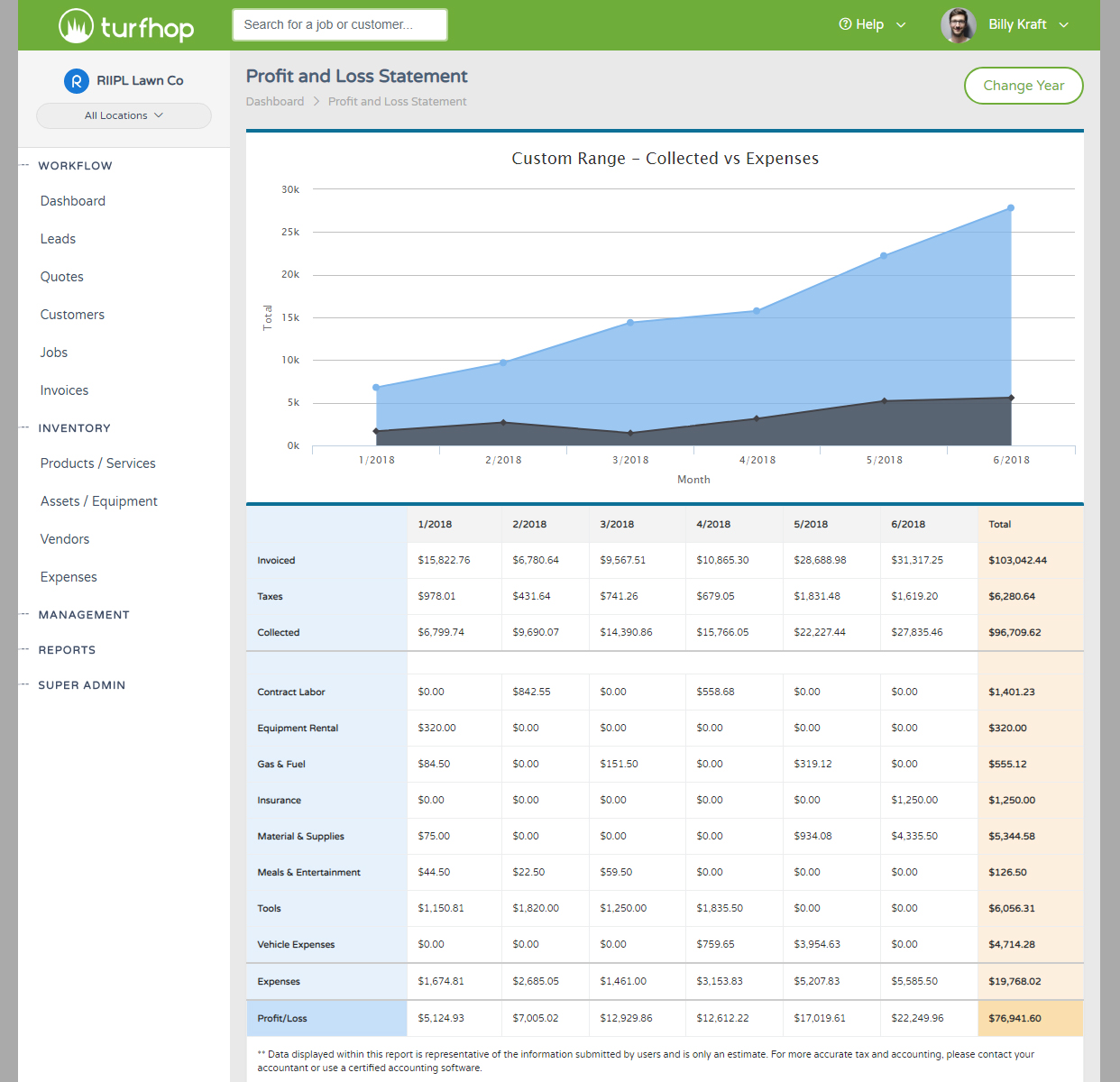Click Billy Kraft's profile avatar
This screenshot has height=1082, width=1120.
958,25
